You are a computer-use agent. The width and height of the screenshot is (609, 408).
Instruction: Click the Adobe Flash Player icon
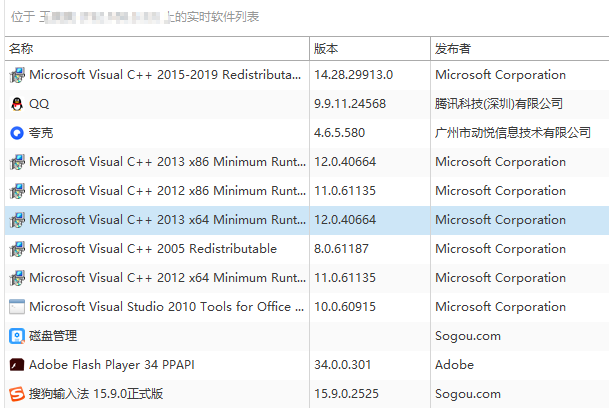[17, 365]
